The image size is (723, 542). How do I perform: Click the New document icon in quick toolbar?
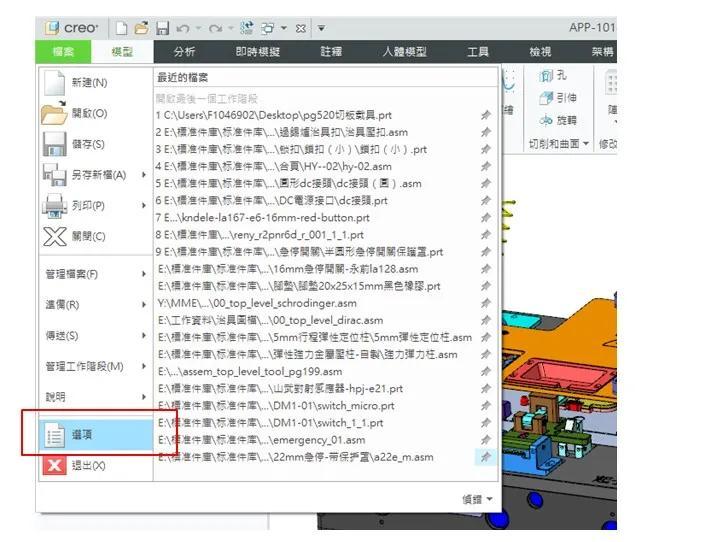coord(121,28)
